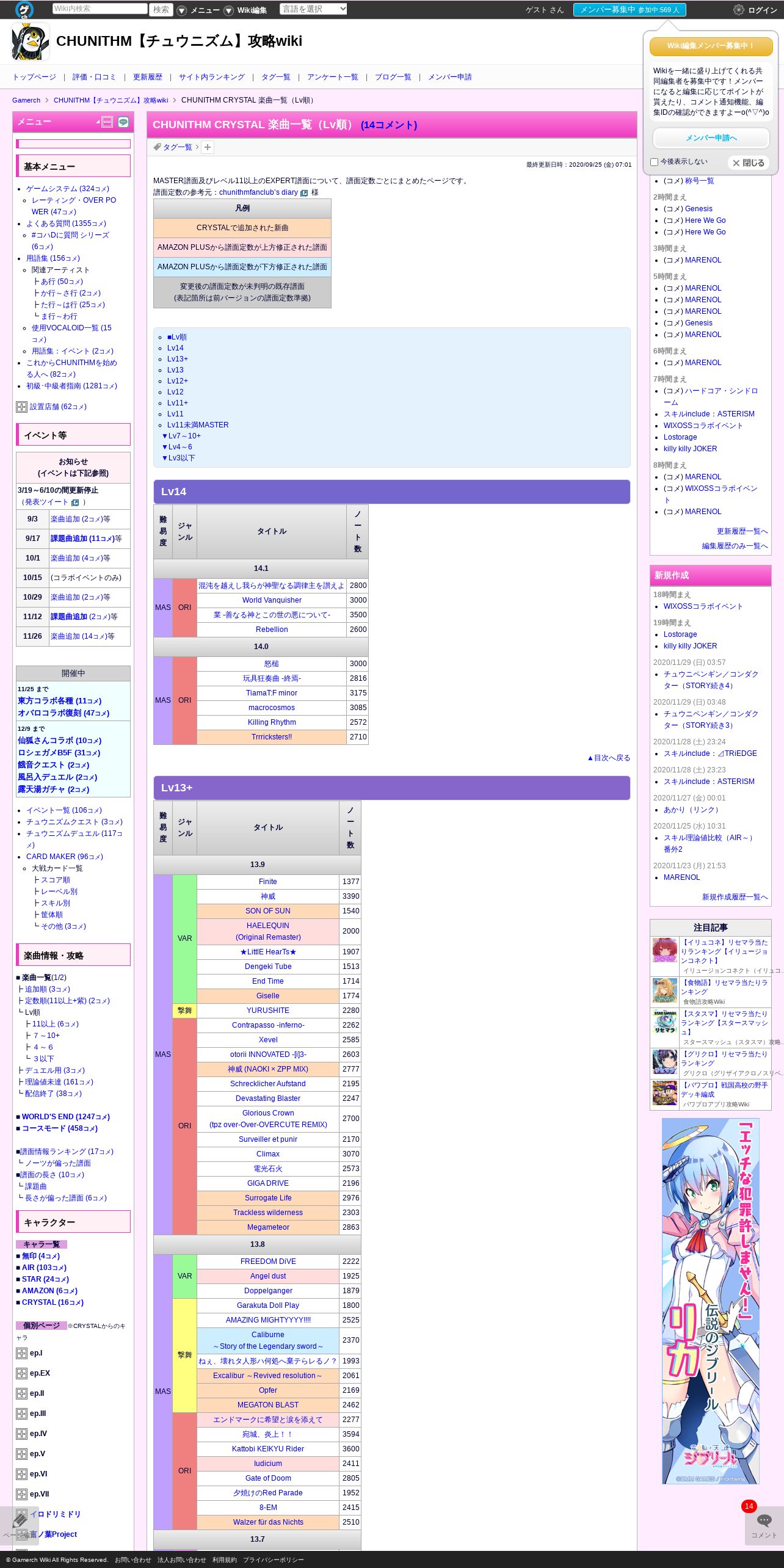Expand the ep.II section
The image size is (784, 1568).
pos(21,1393)
